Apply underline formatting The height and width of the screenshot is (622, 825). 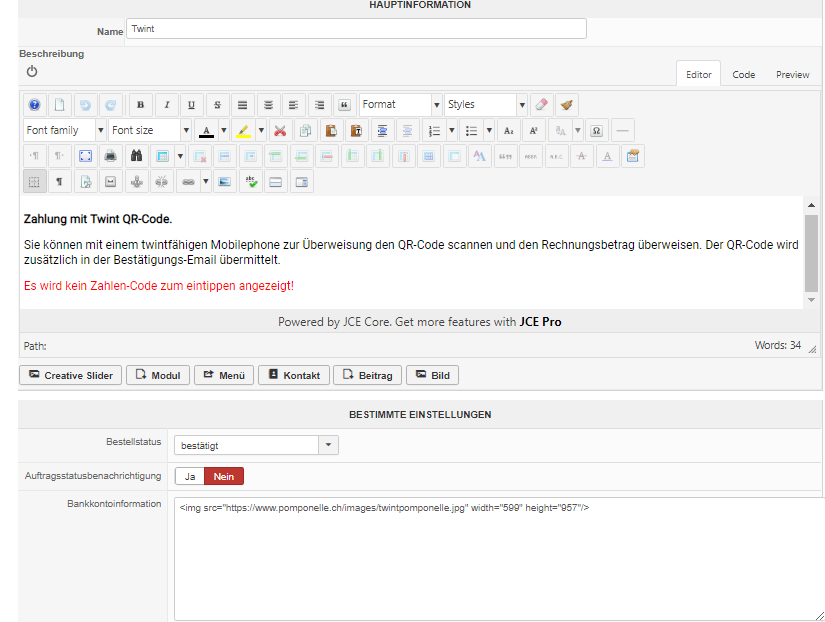[x=192, y=105]
